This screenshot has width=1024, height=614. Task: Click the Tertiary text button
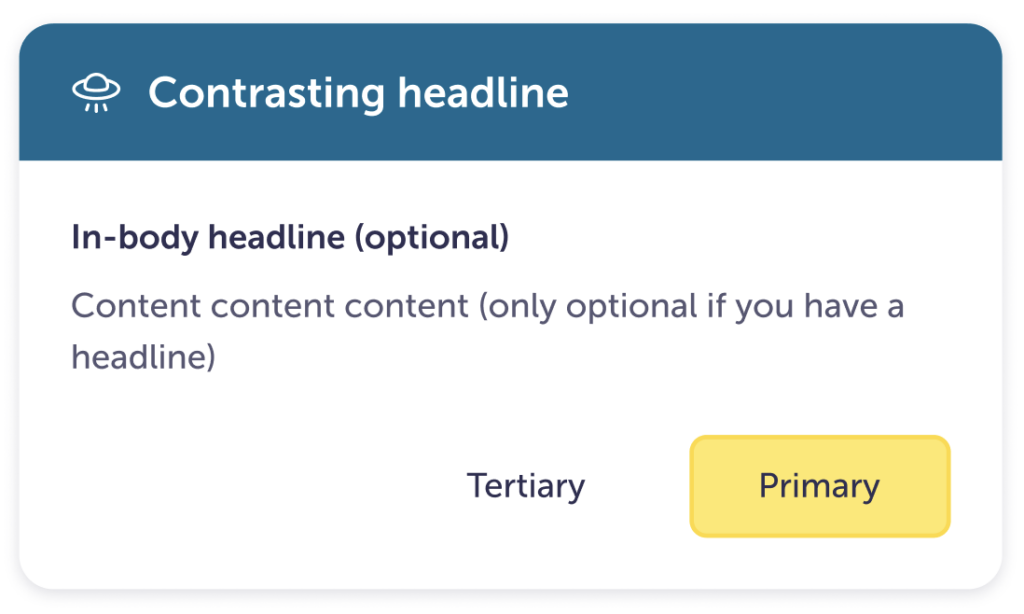point(526,486)
